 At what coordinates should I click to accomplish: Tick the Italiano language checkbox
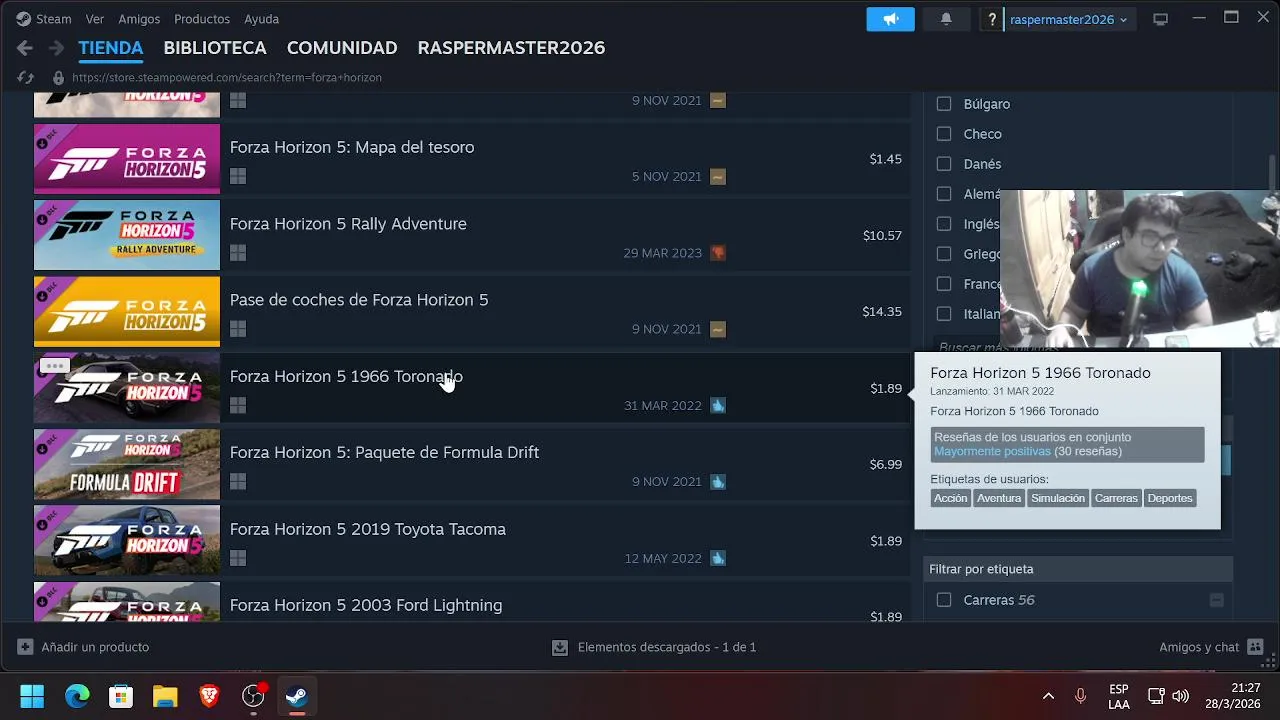coord(943,314)
